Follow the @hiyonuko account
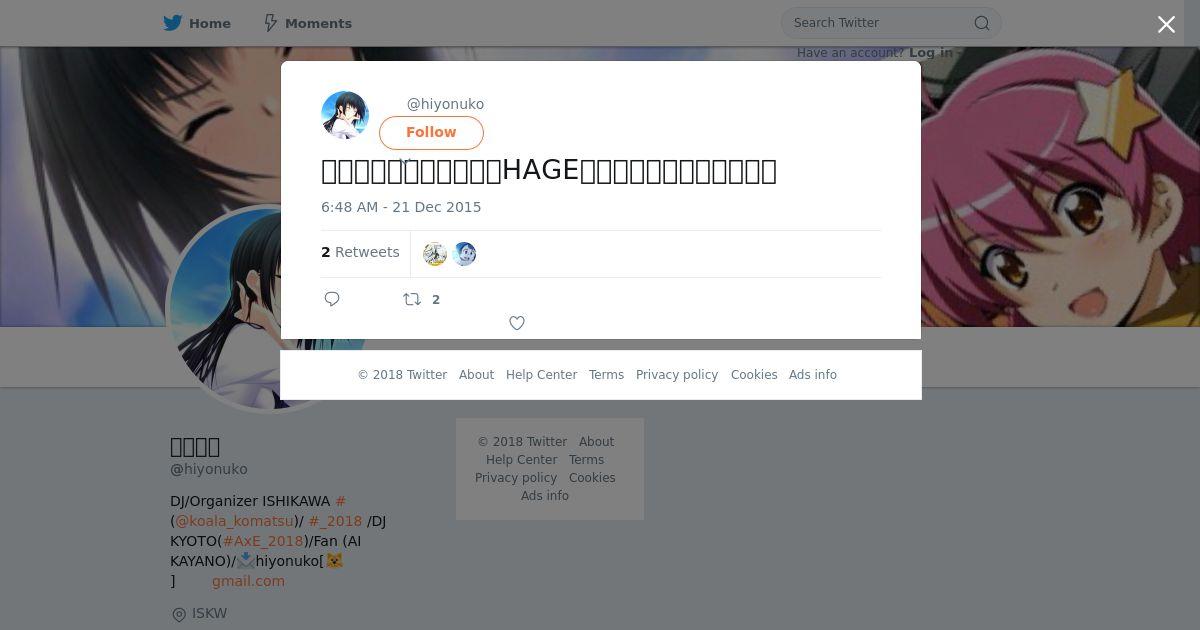Viewport: 1200px width, 630px height. click(x=431, y=132)
